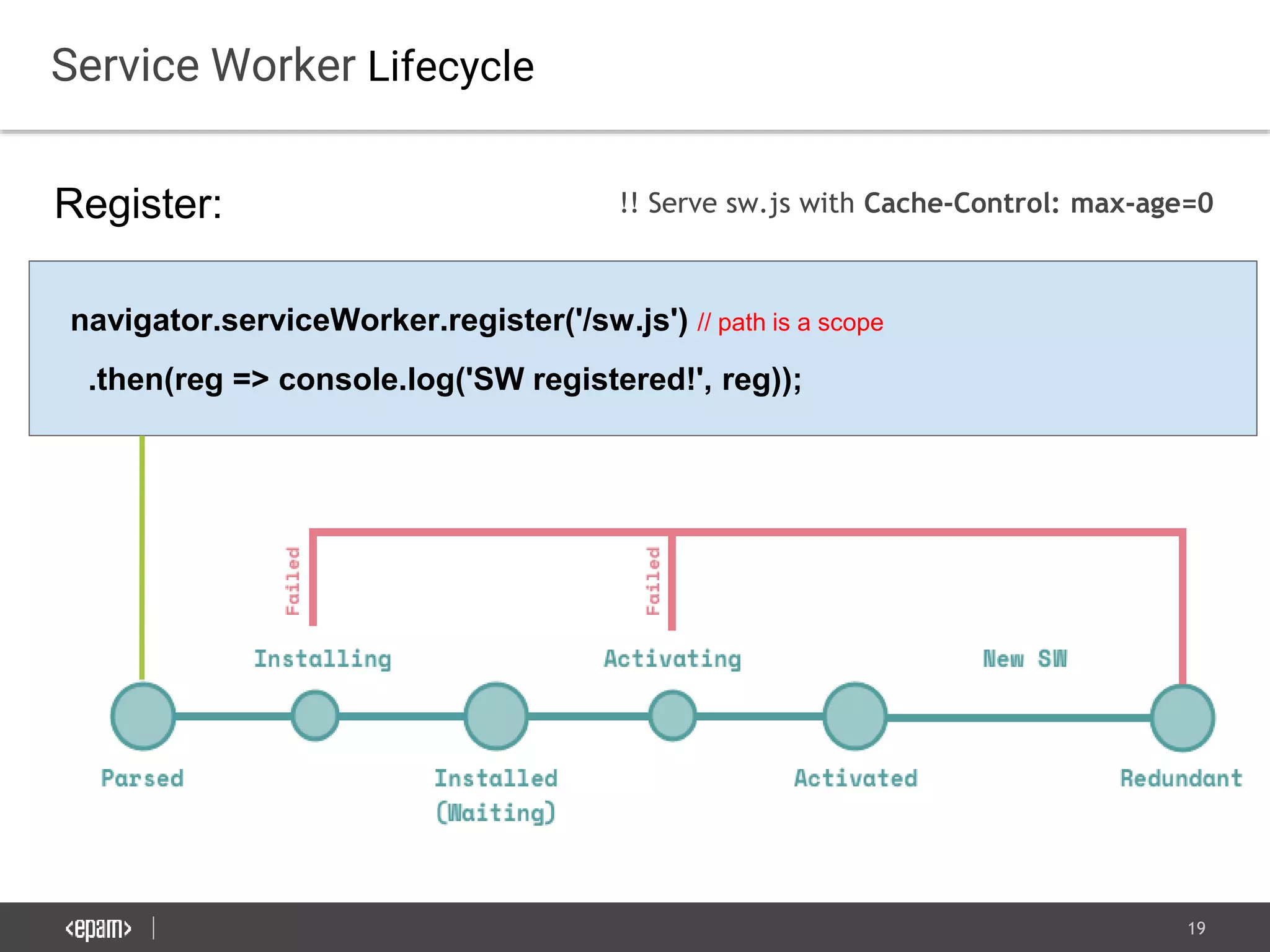Viewport: 1270px width, 952px height.
Task: Click the slide number 19
Action: coord(1196,928)
